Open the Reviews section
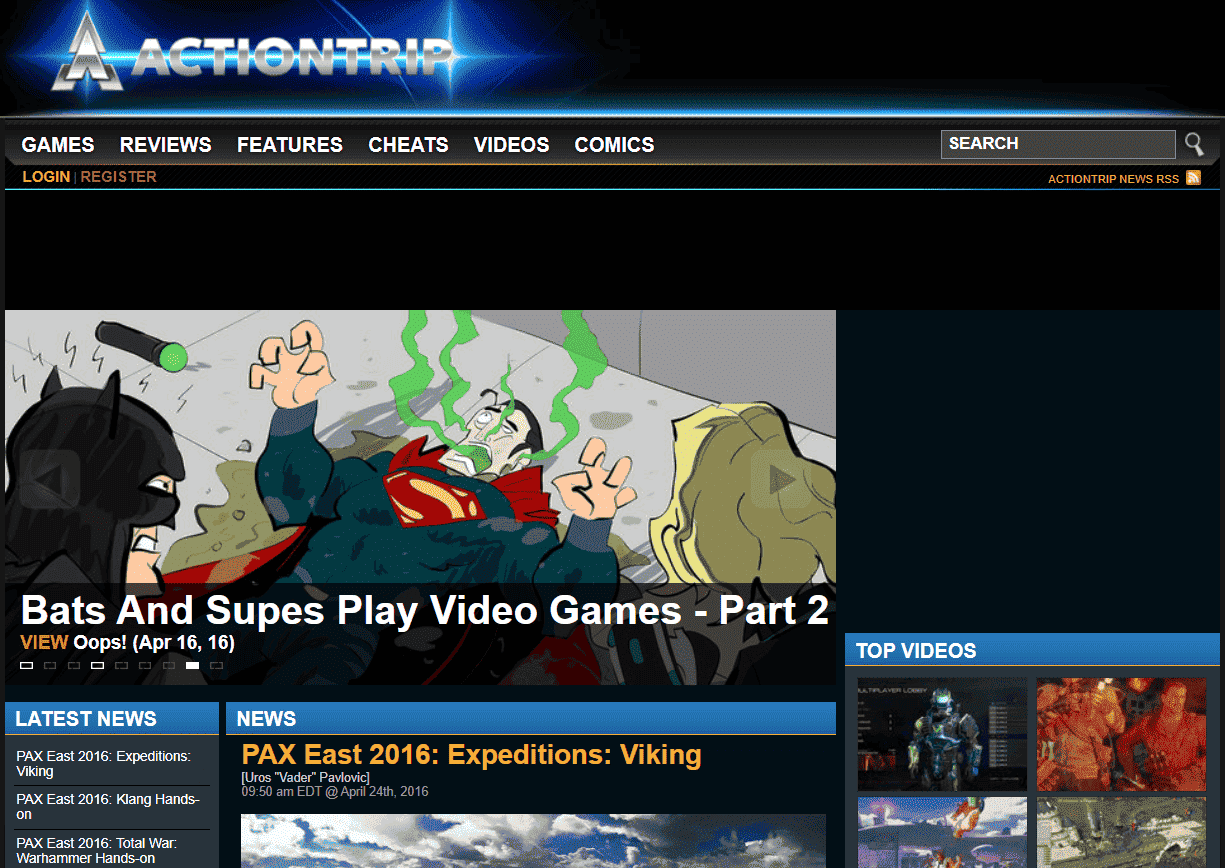This screenshot has height=868, width=1225. 166,145
